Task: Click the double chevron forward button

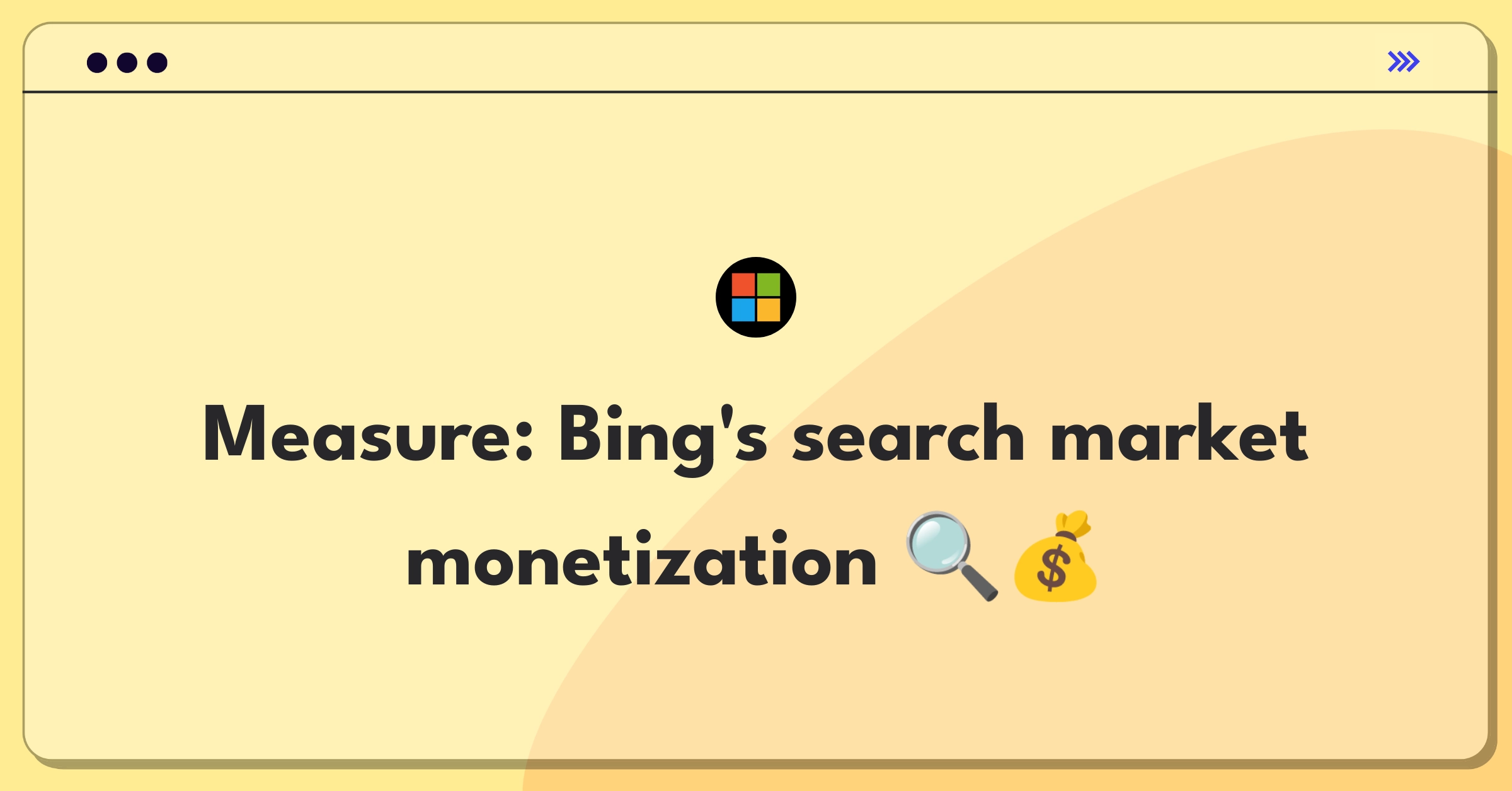Action: (x=1403, y=62)
